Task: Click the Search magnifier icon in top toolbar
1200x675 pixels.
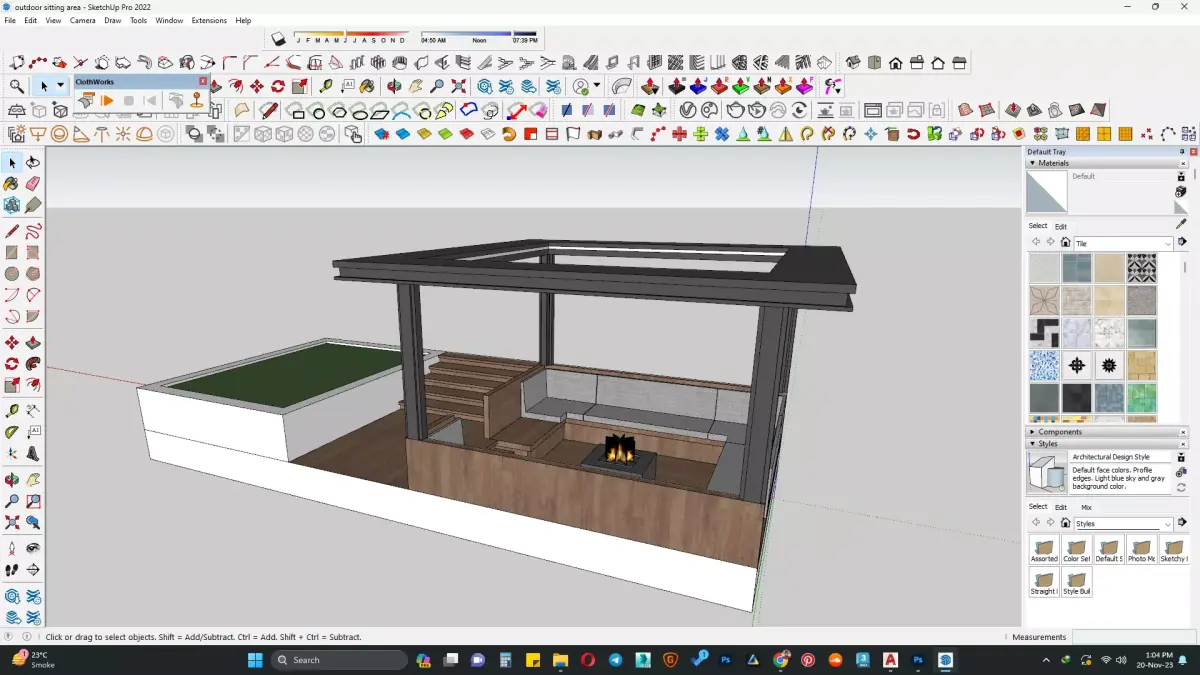Action: [x=17, y=87]
